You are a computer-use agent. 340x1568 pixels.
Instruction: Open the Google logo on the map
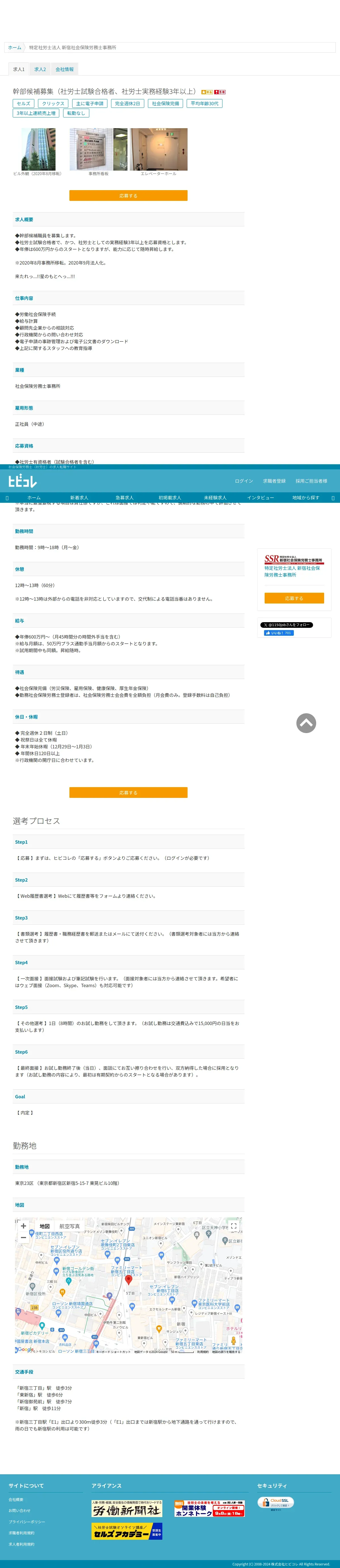25,1350
